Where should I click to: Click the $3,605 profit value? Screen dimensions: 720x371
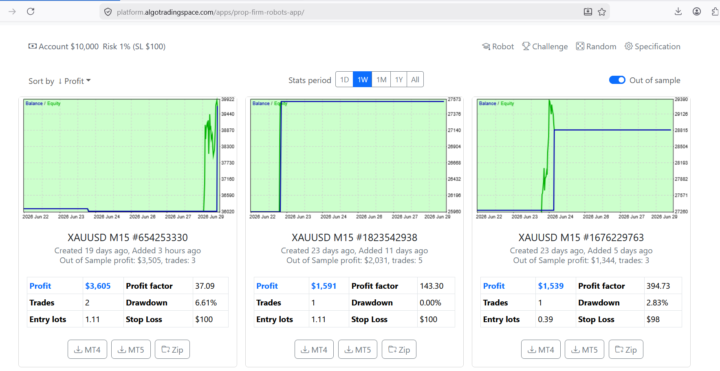coord(98,286)
